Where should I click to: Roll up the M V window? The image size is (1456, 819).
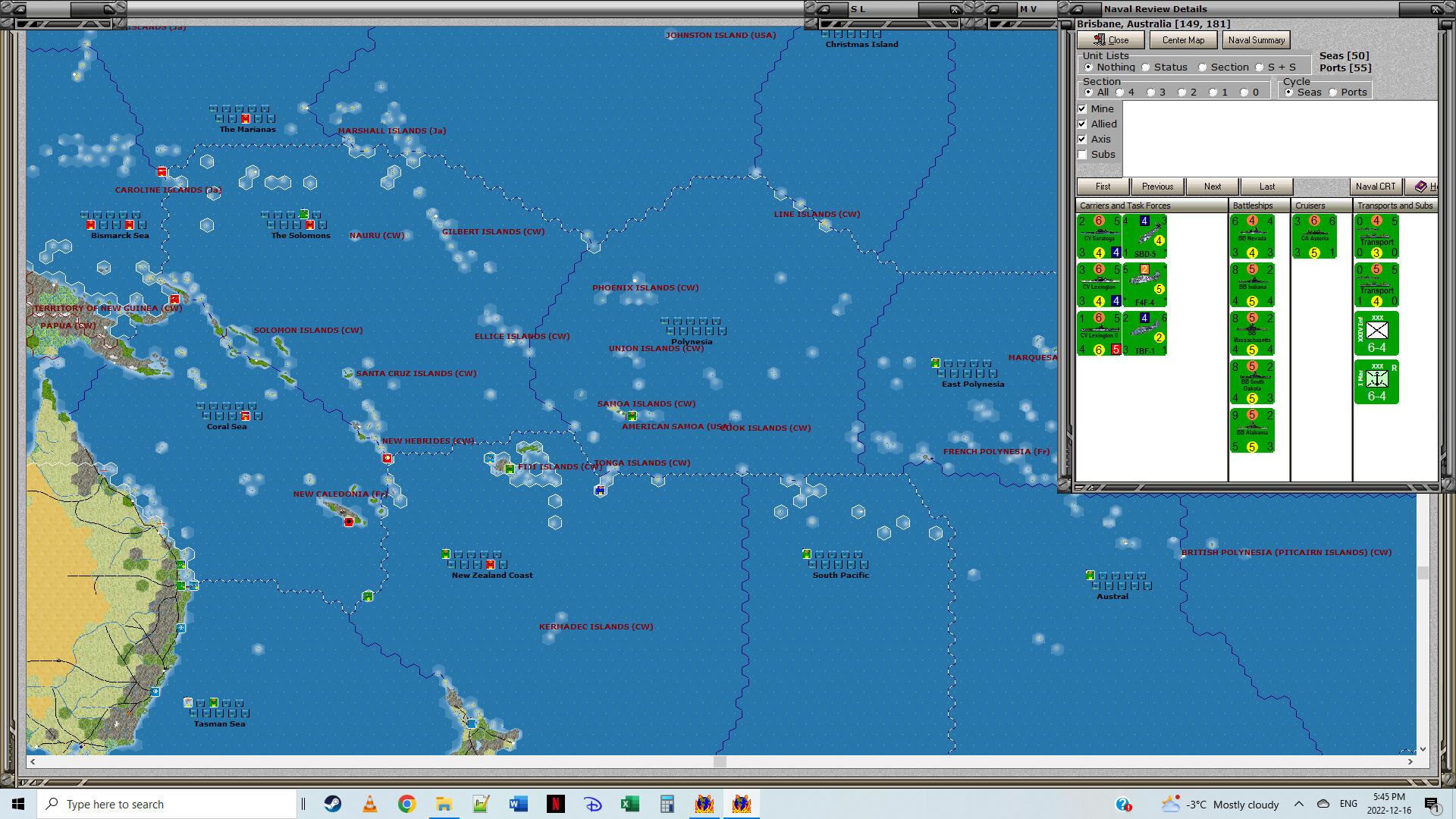(x=993, y=9)
